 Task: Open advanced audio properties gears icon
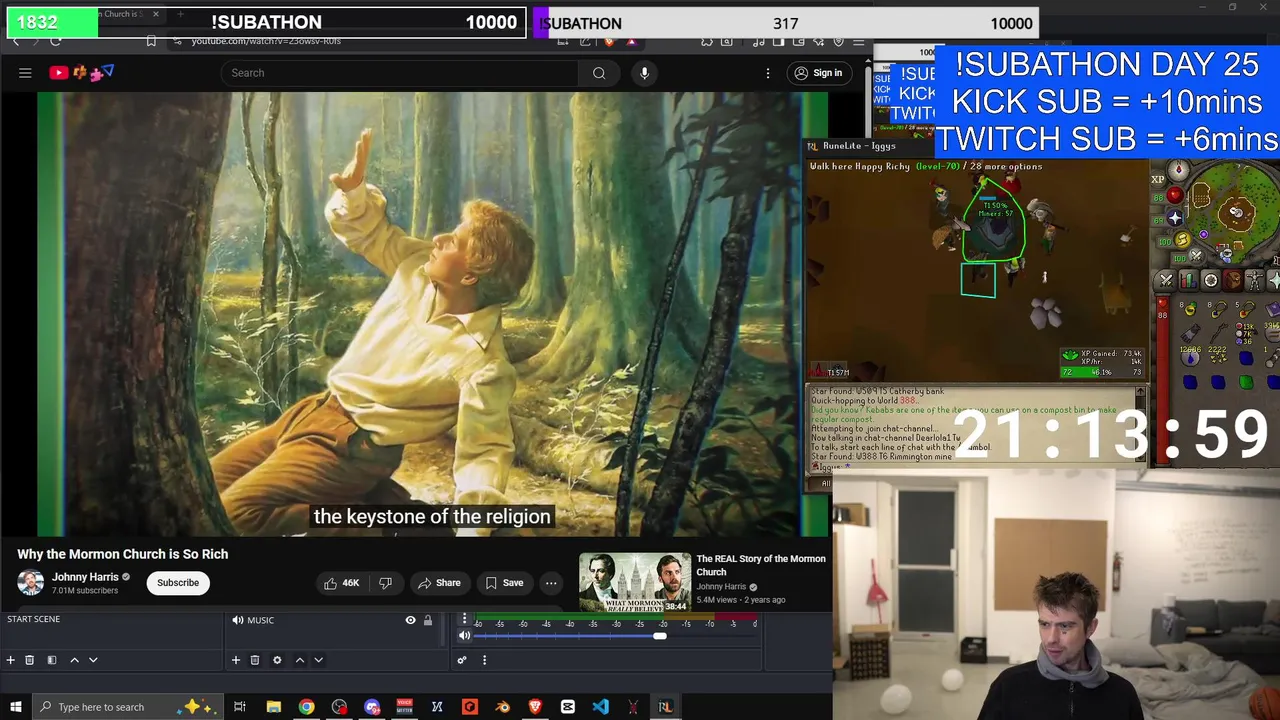[x=462, y=660]
